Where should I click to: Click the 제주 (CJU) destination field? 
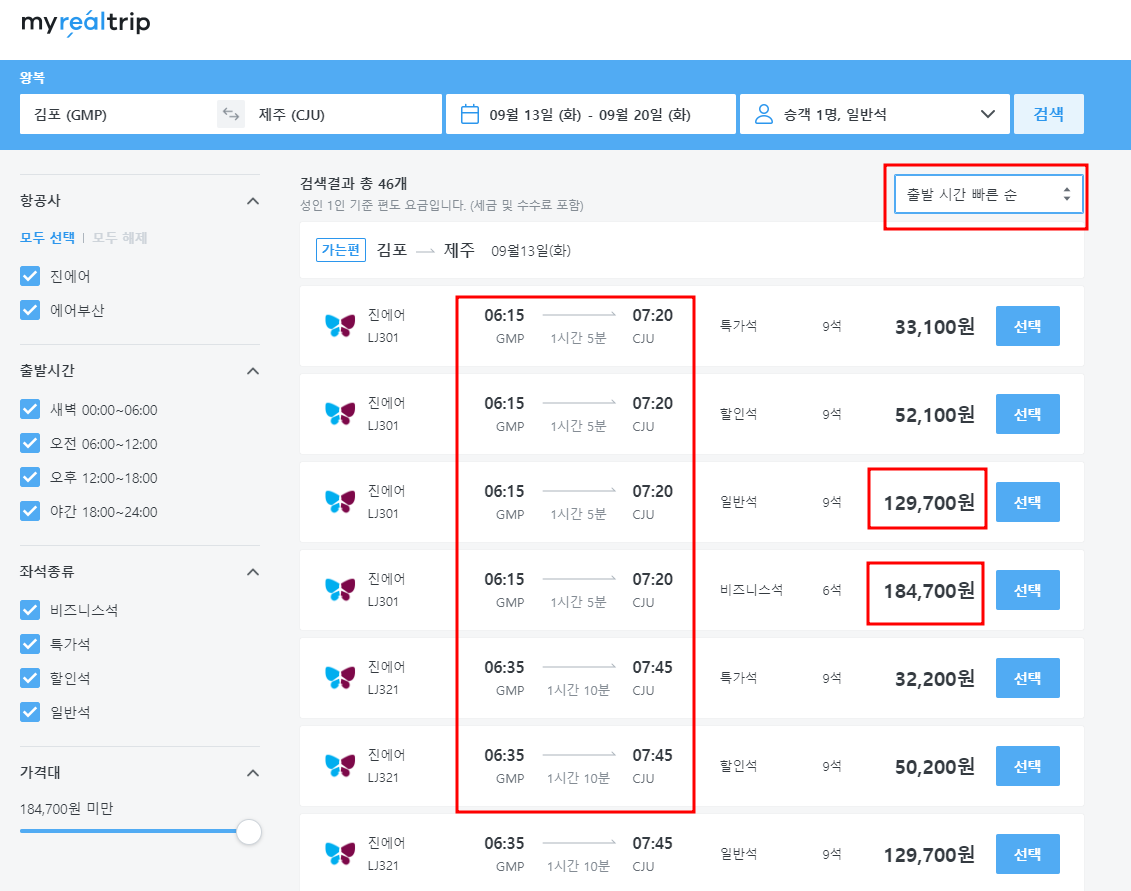click(x=343, y=114)
